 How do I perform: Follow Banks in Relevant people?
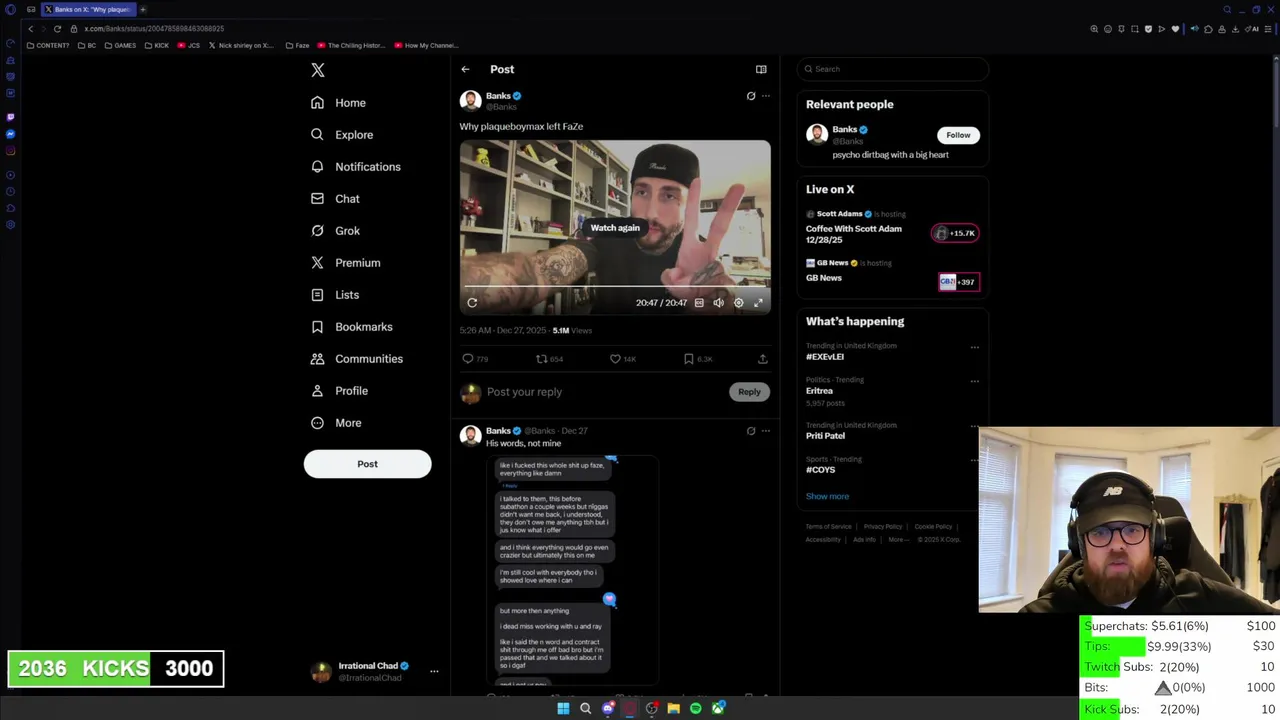click(958, 135)
